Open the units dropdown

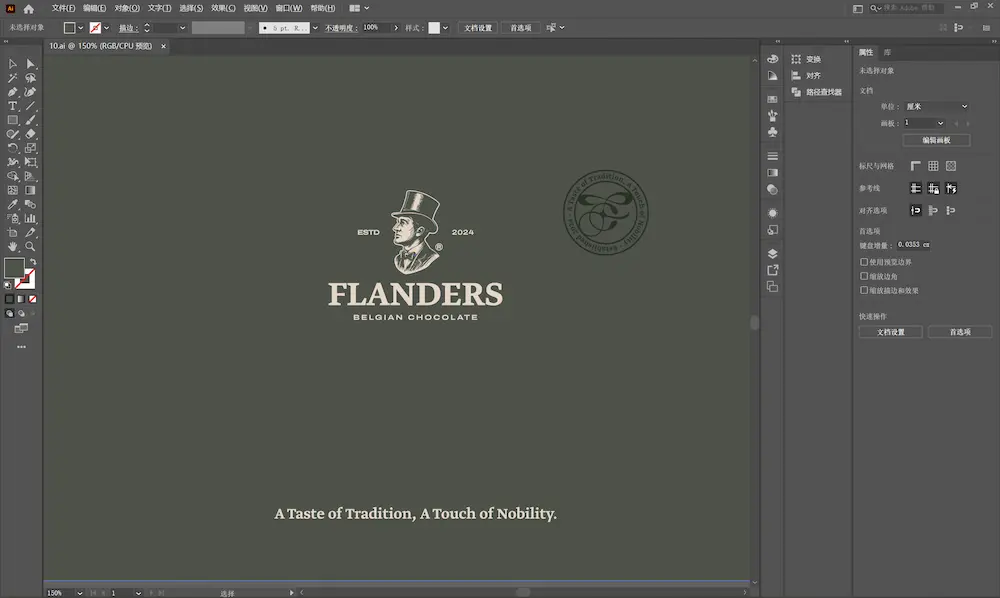tap(936, 106)
